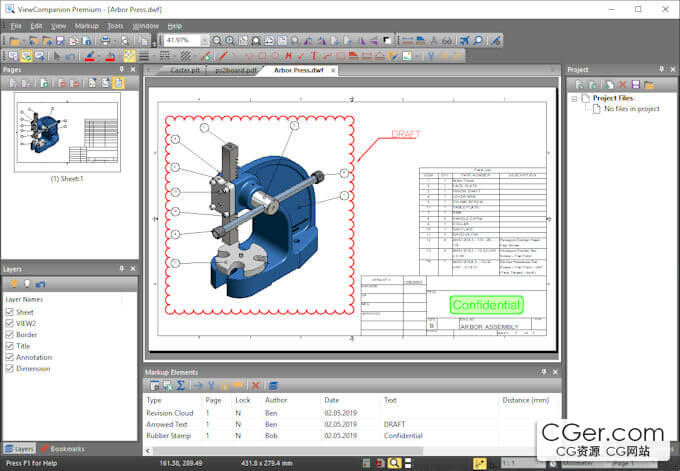Select the text markup tool
Image resolution: width=680 pixels, height=471 pixels.
314,56
